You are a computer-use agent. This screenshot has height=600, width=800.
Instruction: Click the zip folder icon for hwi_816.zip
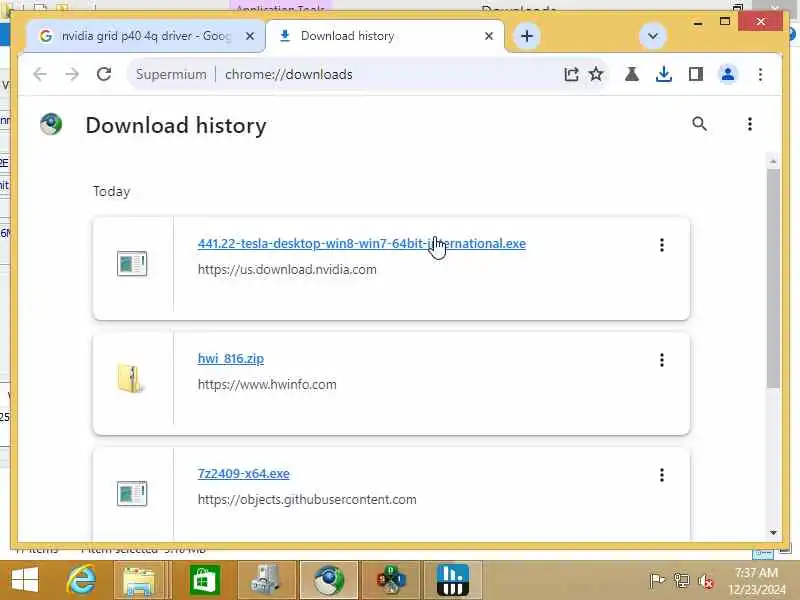point(131,379)
